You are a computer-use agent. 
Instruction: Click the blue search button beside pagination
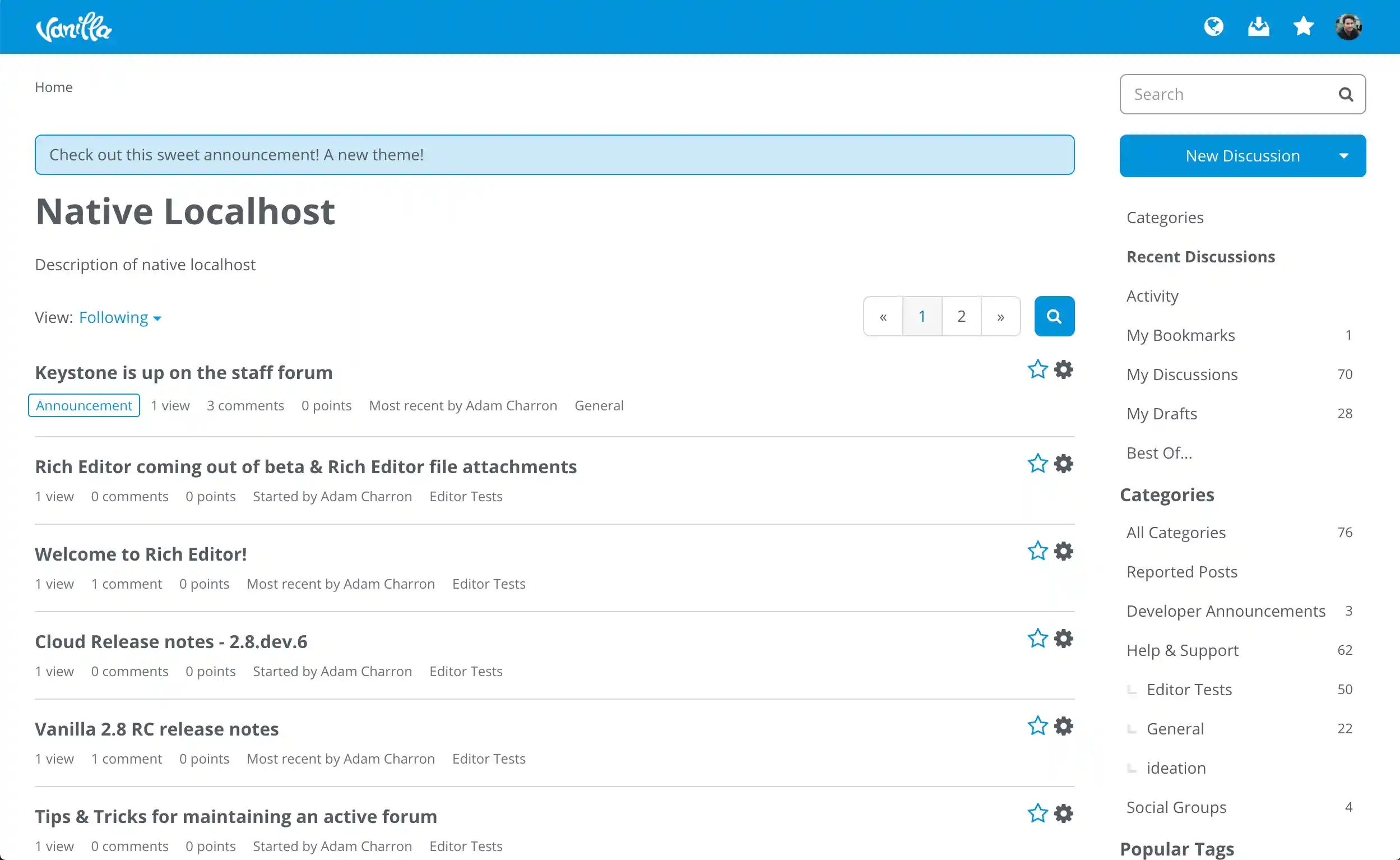tap(1054, 316)
